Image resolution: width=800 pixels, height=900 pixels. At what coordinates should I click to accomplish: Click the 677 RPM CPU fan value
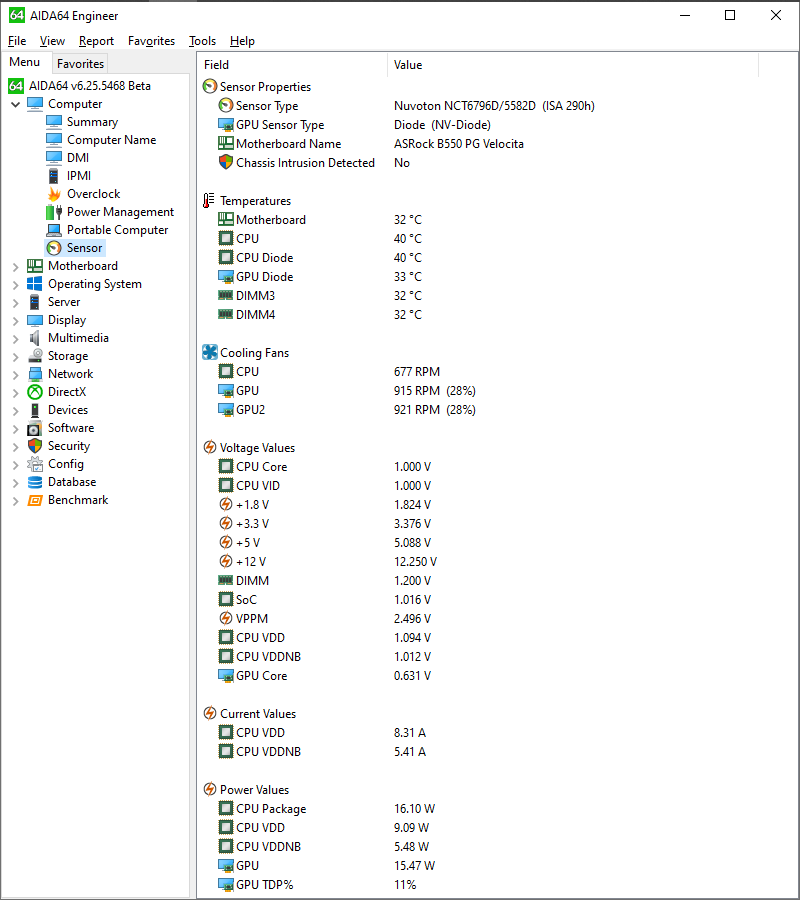coord(417,372)
